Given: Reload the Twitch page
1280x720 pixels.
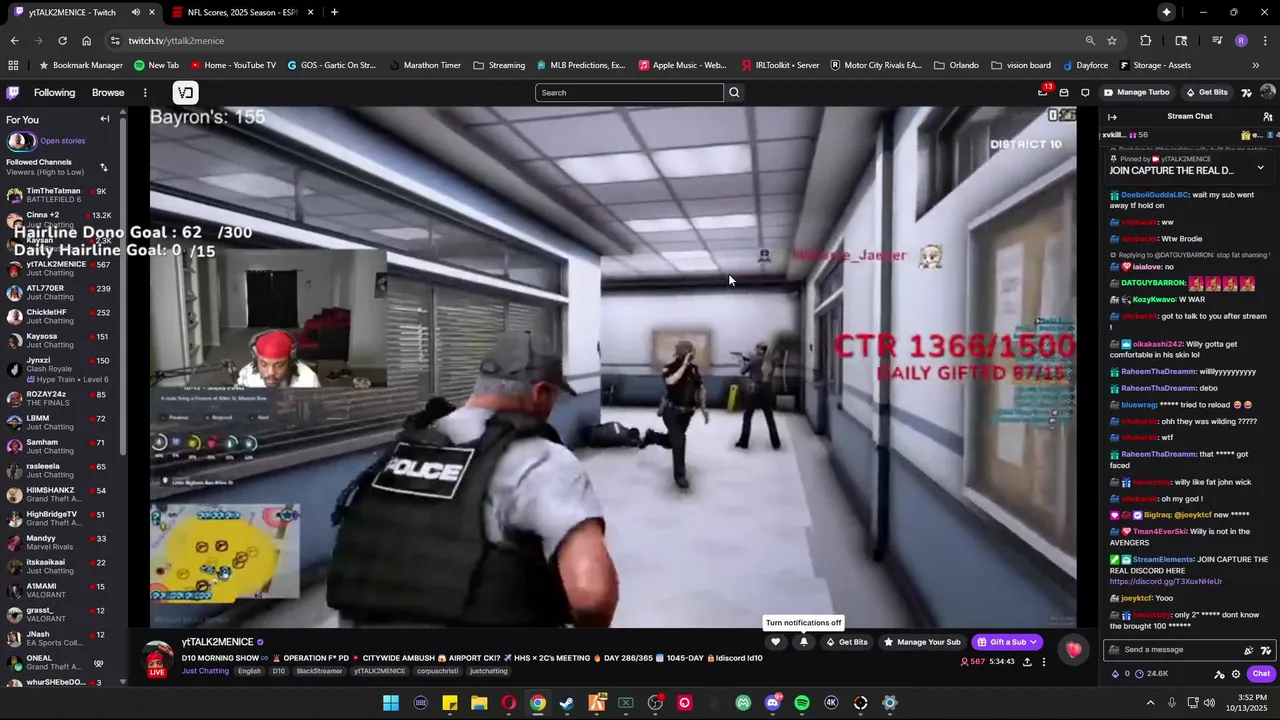Looking at the screenshot, I should (x=62, y=41).
